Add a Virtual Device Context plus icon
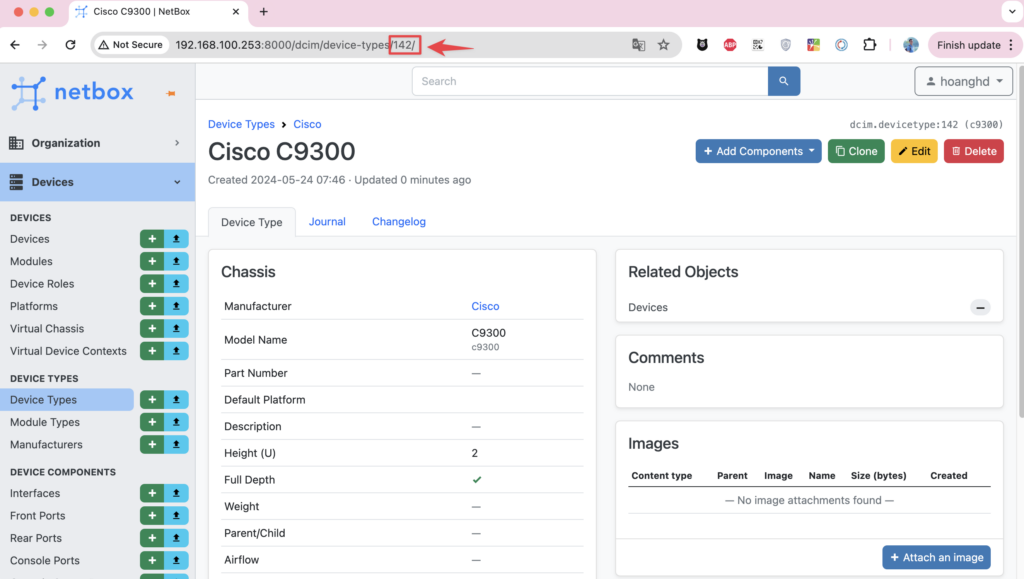The width and height of the screenshot is (1024, 579). click(x=152, y=351)
